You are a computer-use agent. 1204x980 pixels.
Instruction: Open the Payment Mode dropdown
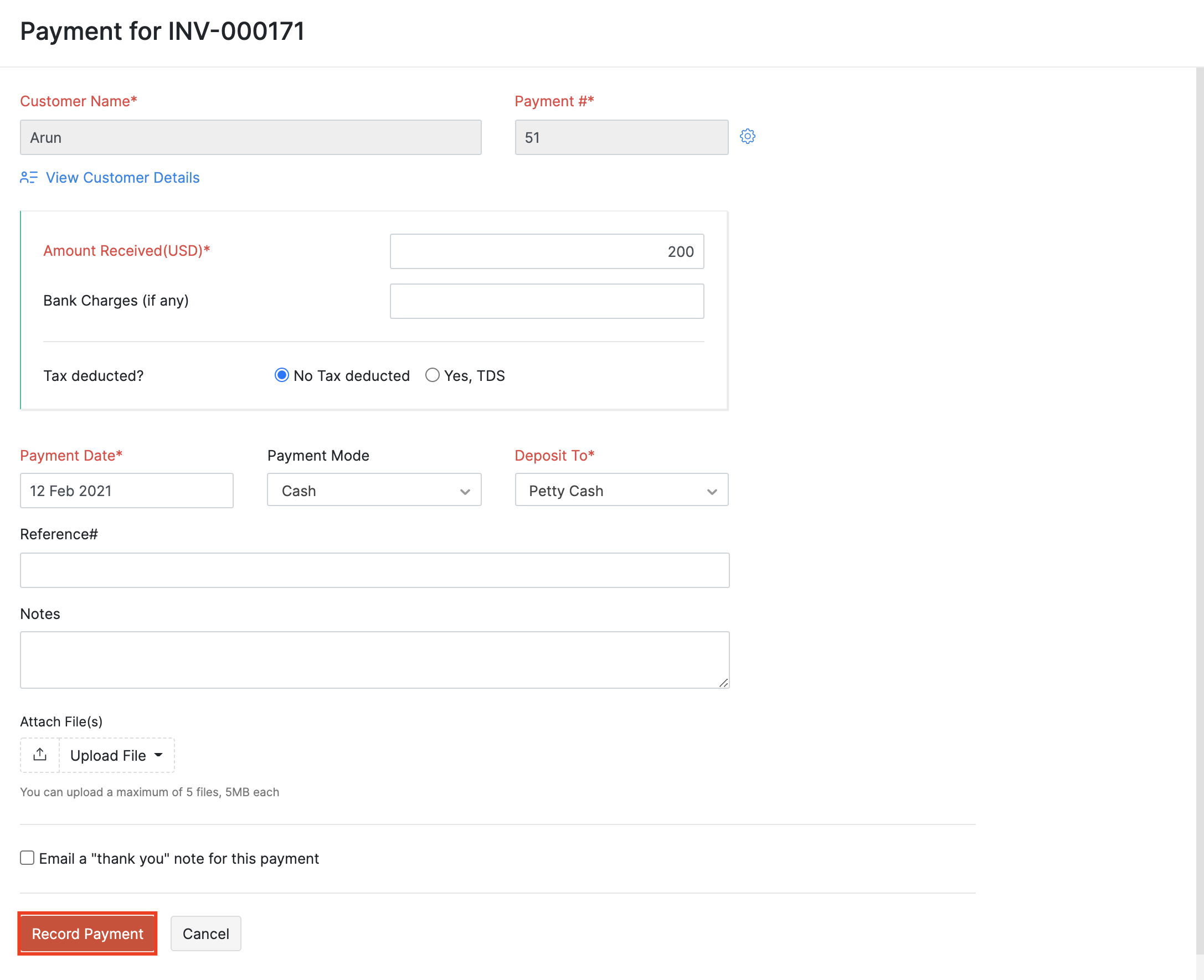(373, 490)
